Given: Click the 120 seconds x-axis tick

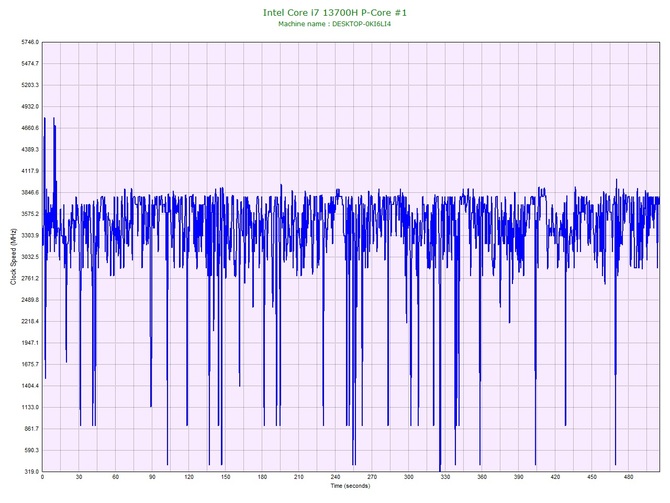Looking at the screenshot, I should coord(189,477).
